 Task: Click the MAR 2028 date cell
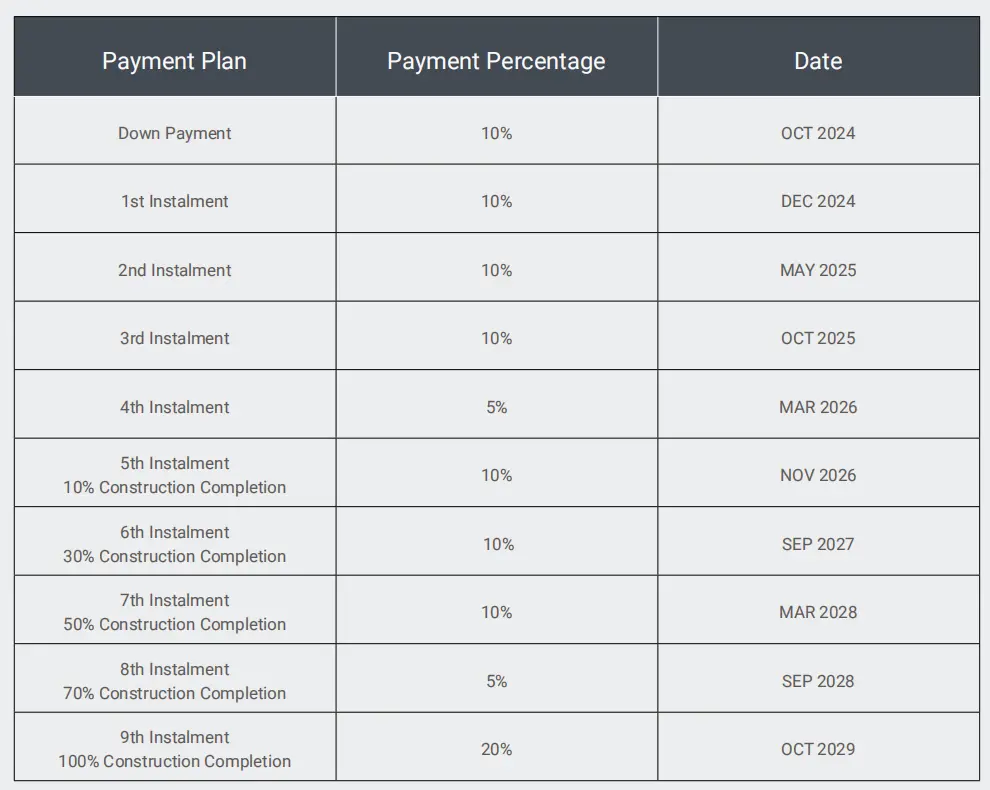pyautogui.click(x=819, y=610)
